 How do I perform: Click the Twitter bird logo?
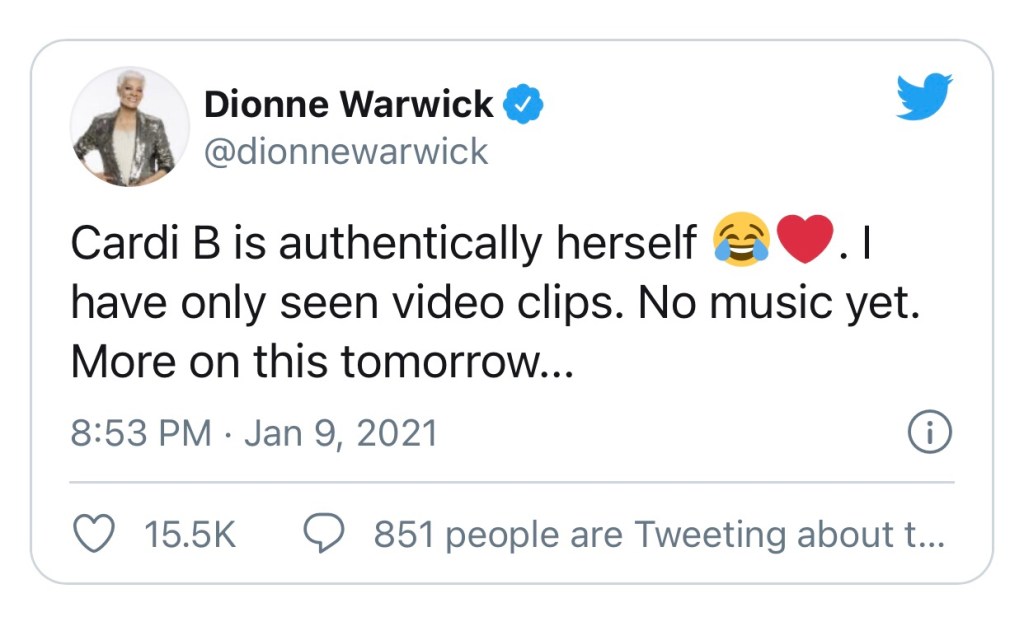924,97
